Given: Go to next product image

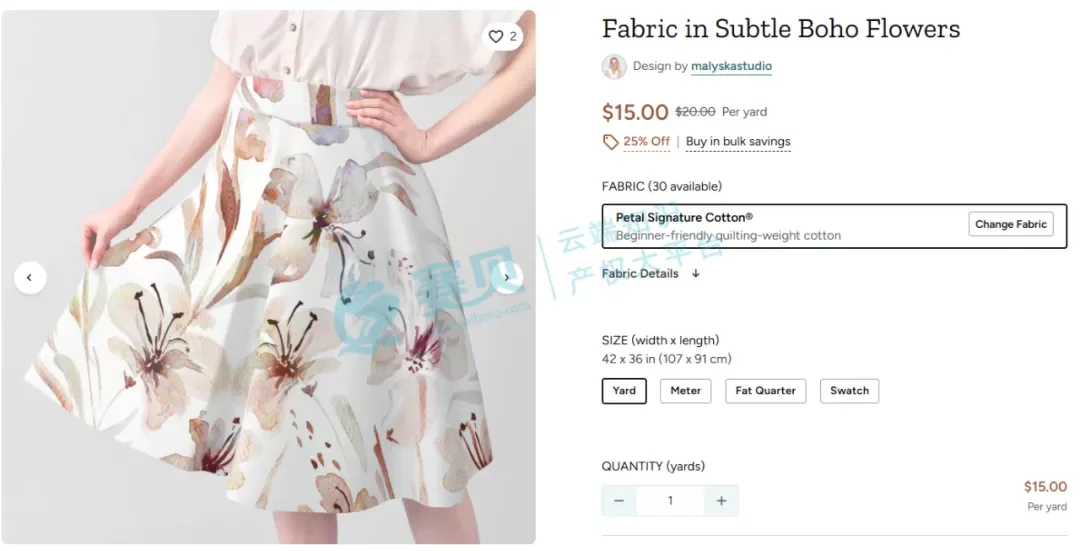Looking at the screenshot, I should click(507, 278).
